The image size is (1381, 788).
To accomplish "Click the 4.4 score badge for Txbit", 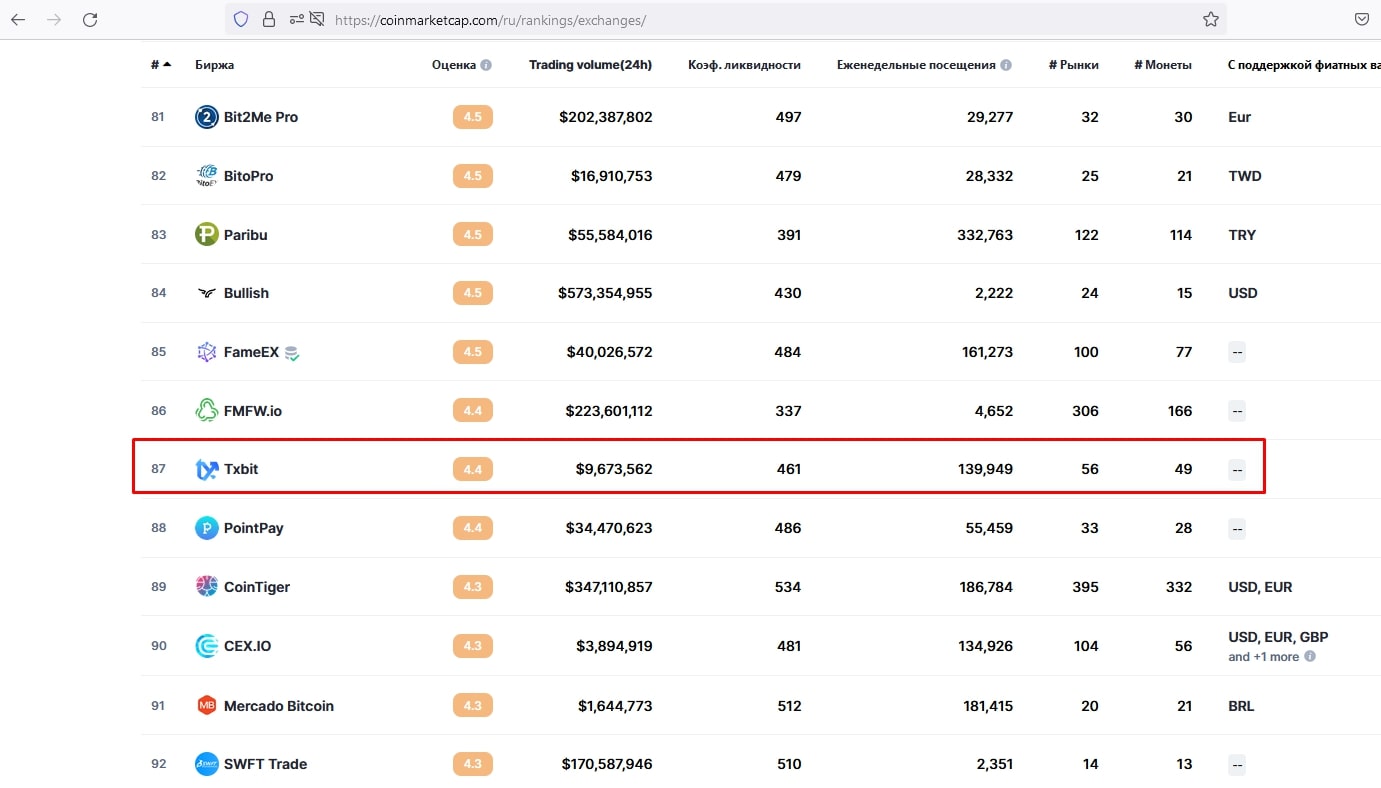I will click(473, 469).
